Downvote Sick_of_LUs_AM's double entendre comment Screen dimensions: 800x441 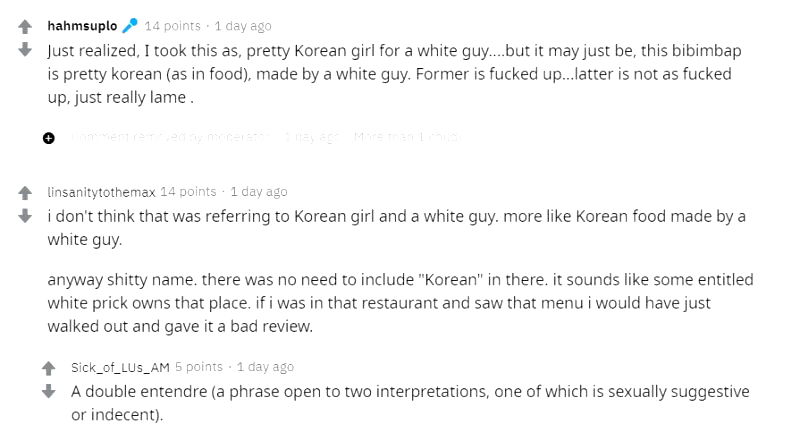(x=49, y=391)
